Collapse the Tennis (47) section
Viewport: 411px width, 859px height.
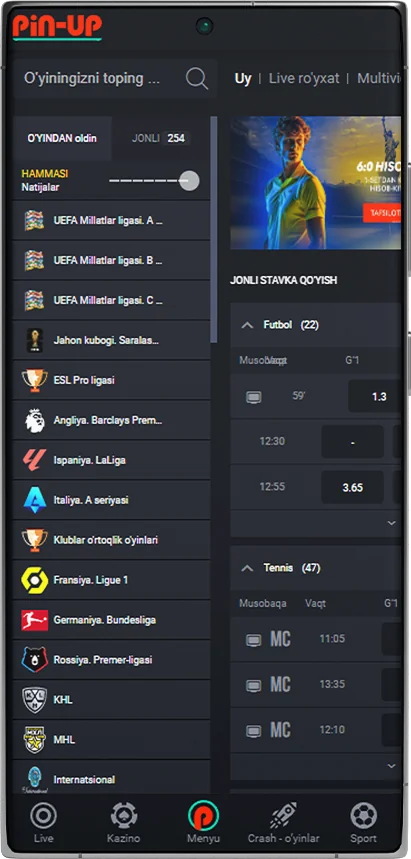[x=248, y=568]
